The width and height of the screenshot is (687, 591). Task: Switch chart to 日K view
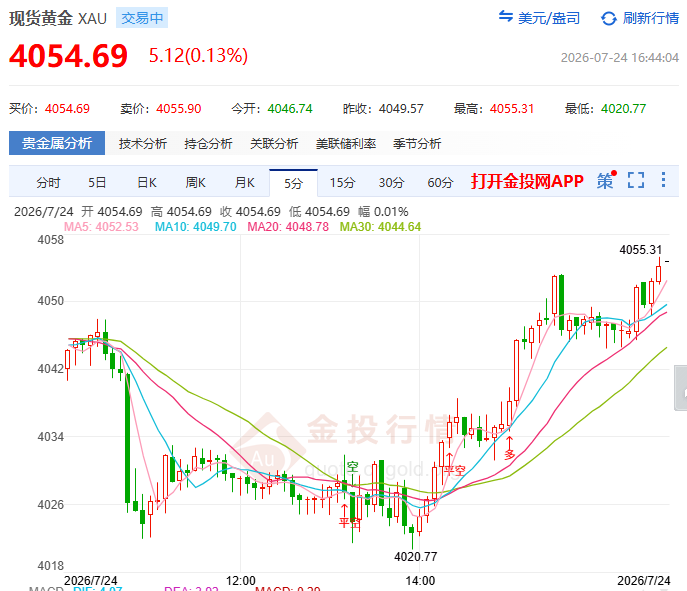[x=147, y=182]
